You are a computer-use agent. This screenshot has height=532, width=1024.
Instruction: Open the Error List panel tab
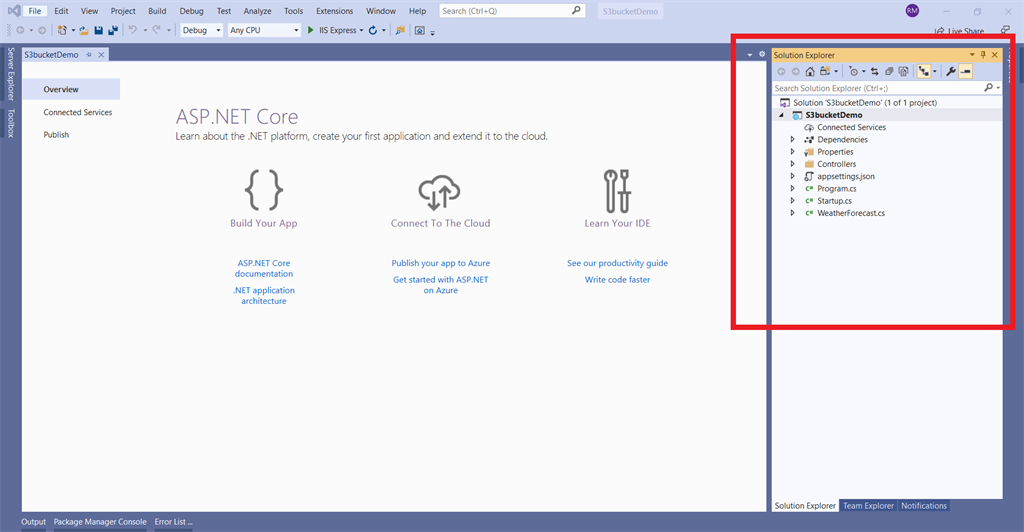click(173, 522)
